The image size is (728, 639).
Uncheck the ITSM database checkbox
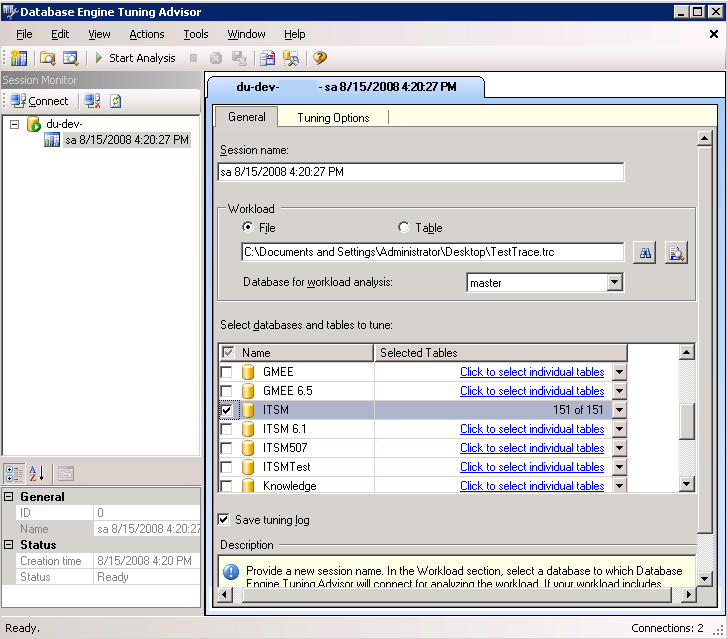click(x=227, y=410)
